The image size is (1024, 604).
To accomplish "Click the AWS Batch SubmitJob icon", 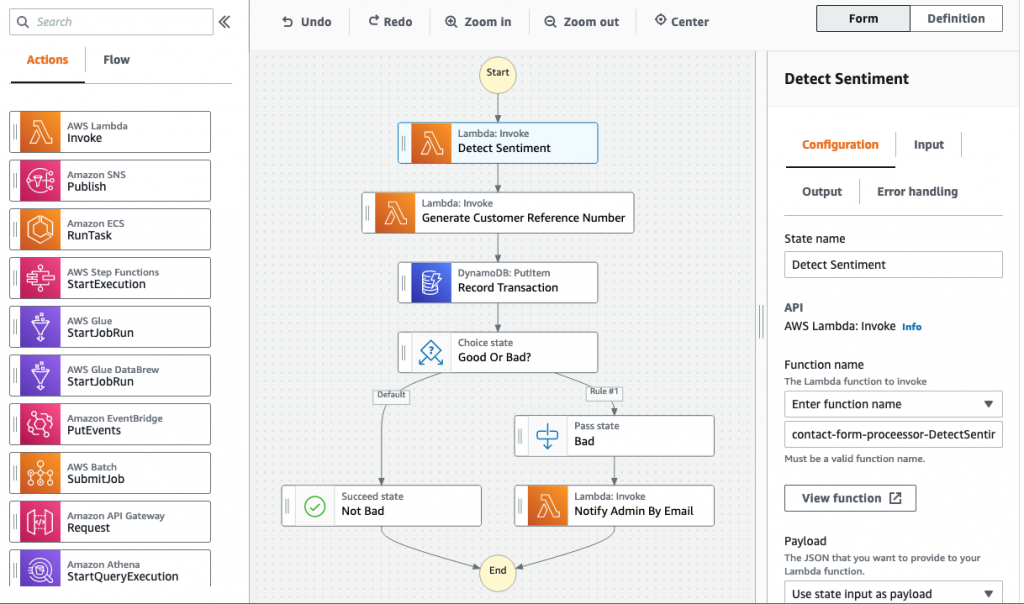I will [40, 473].
